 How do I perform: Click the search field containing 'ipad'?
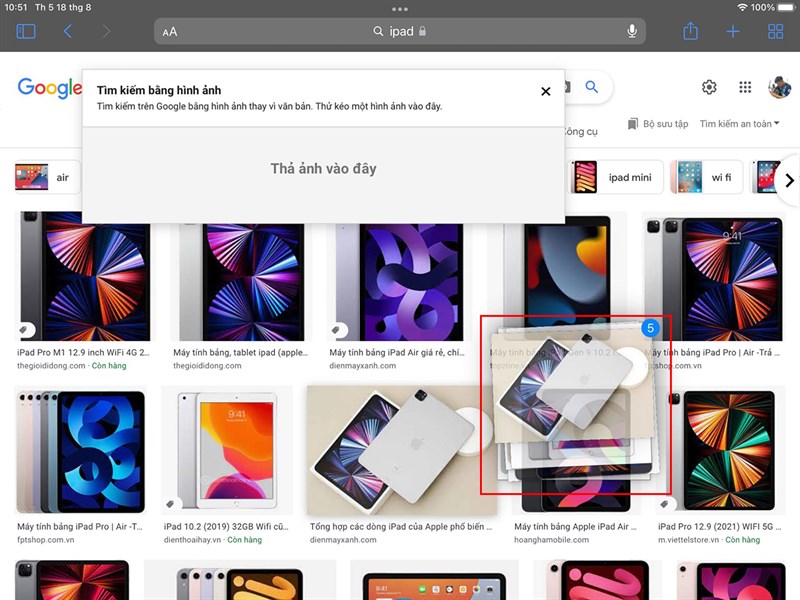point(400,31)
